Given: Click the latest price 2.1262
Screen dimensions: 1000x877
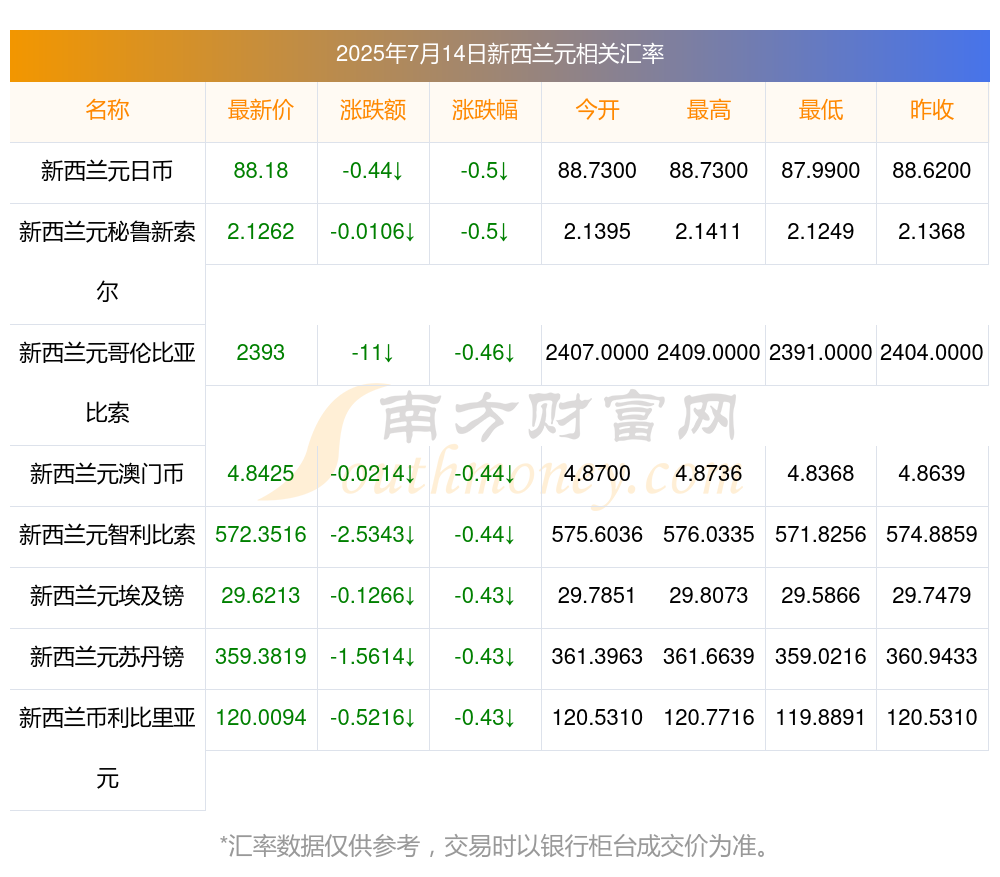Looking at the screenshot, I should [261, 232].
